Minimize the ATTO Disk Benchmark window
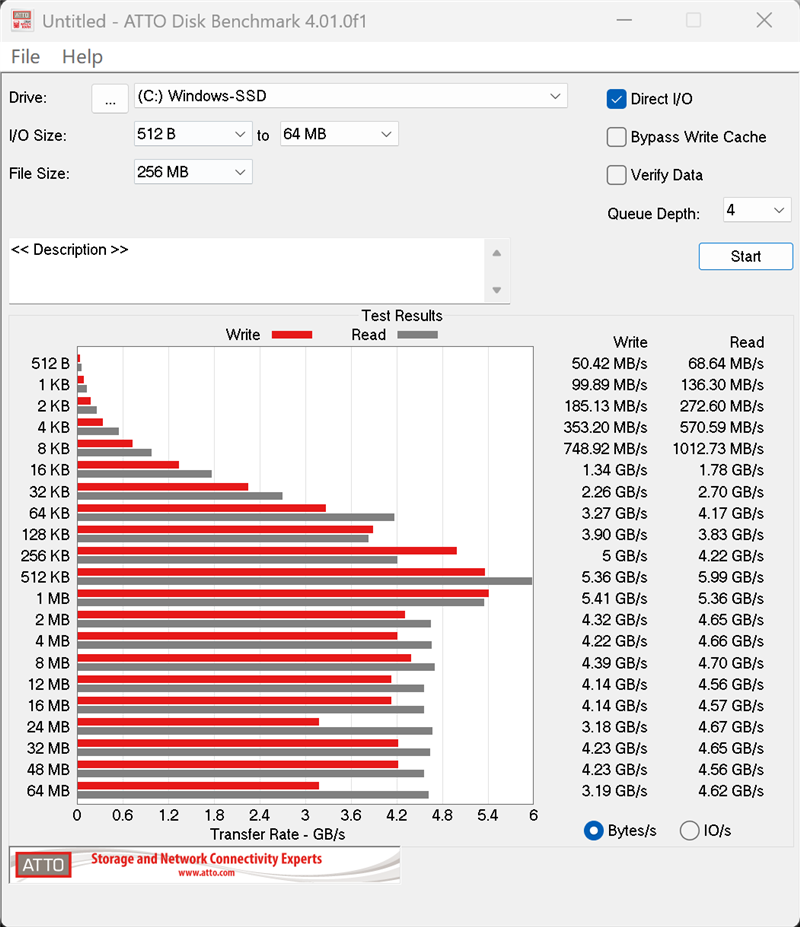The width and height of the screenshot is (800, 927). click(624, 20)
